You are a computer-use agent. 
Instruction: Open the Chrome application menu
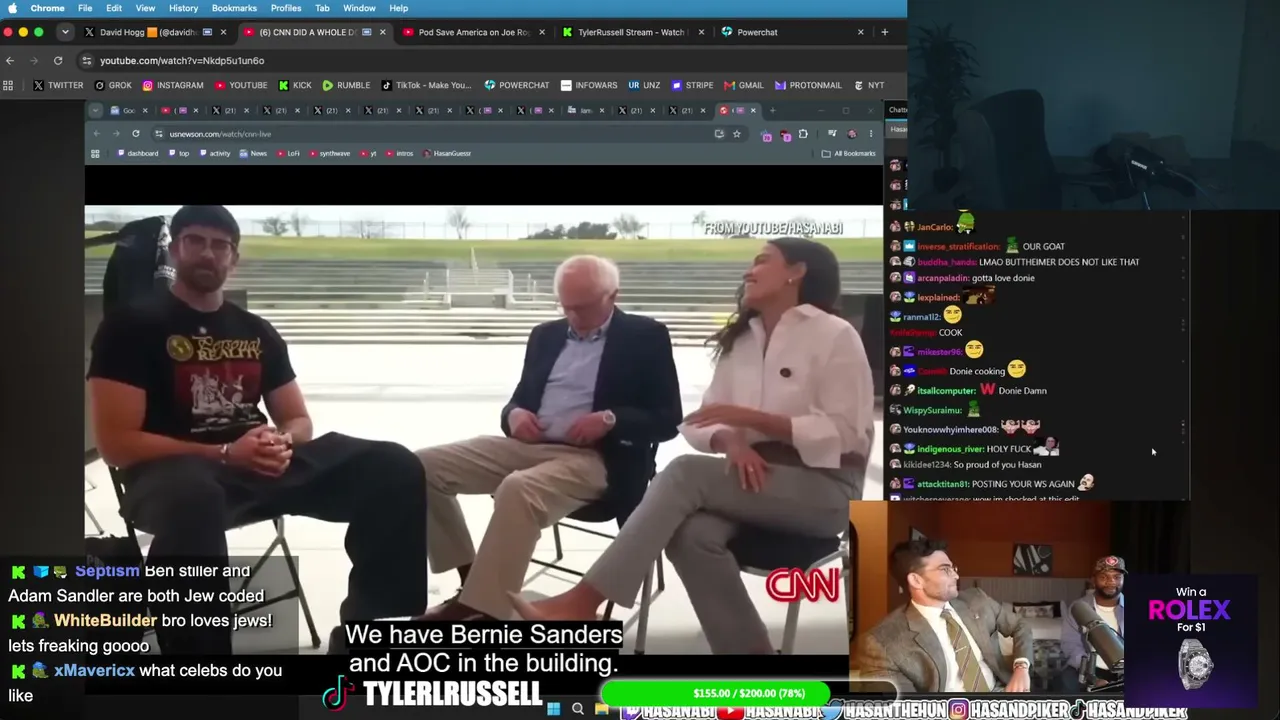[48, 8]
